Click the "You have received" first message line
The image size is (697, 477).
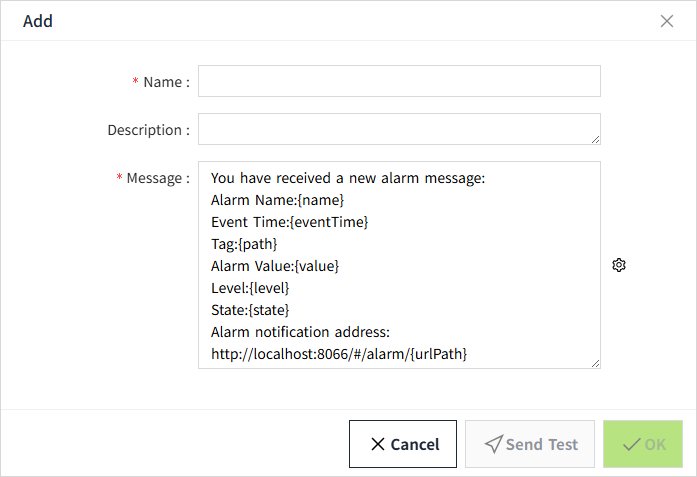[x=348, y=179]
